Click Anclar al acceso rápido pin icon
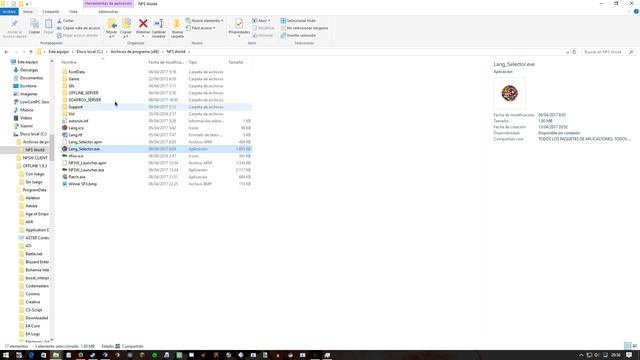Image resolution: width=640 pixels, height=360 pixels. [14, 24]
